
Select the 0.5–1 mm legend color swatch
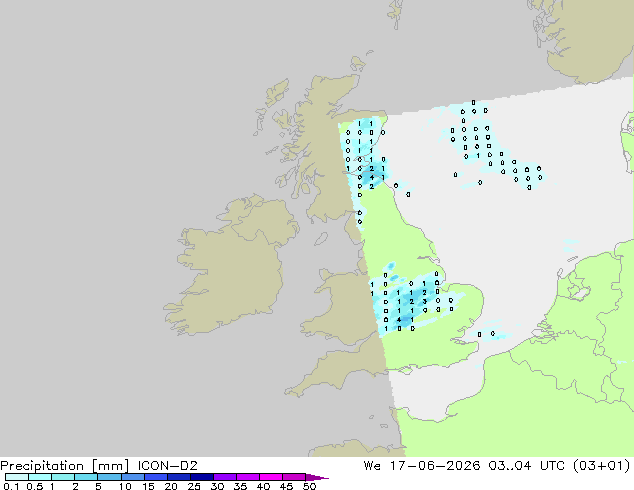pyautogui.click(x=40, y=477)
